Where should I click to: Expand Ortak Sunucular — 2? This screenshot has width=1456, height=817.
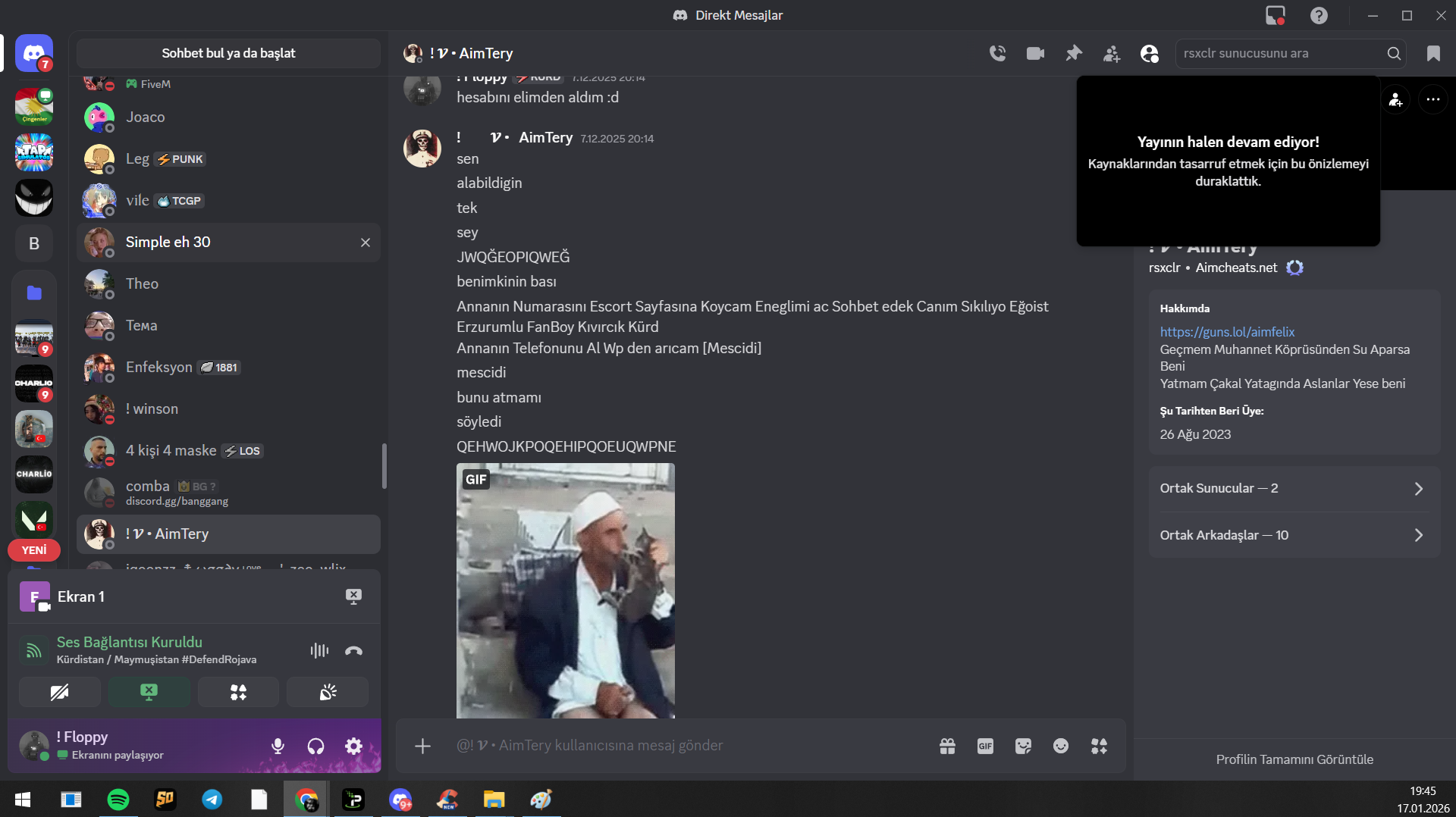click(x=1294, y=489)
